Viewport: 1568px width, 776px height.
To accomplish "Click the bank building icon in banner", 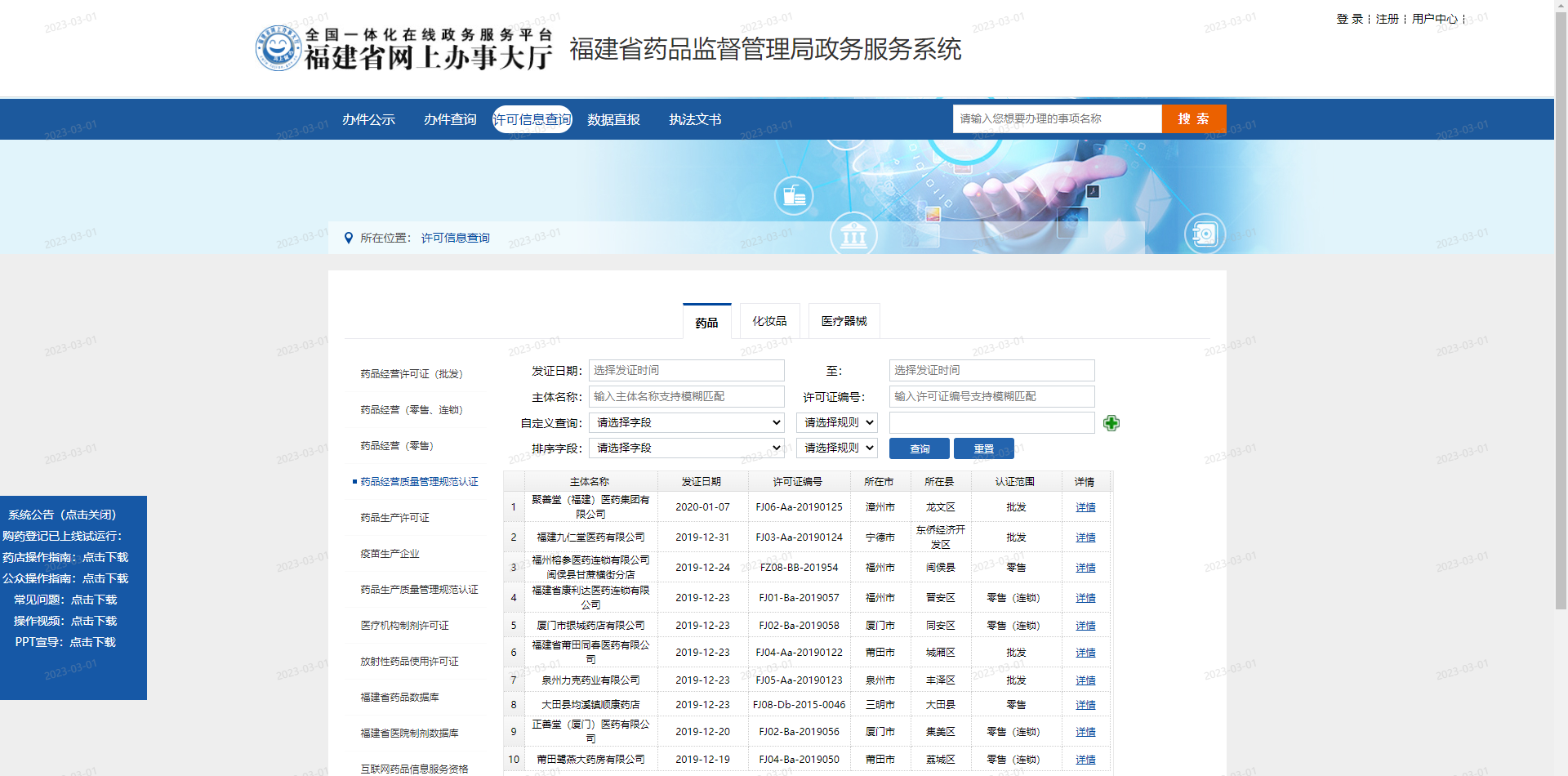I will (x=853, y=236).
